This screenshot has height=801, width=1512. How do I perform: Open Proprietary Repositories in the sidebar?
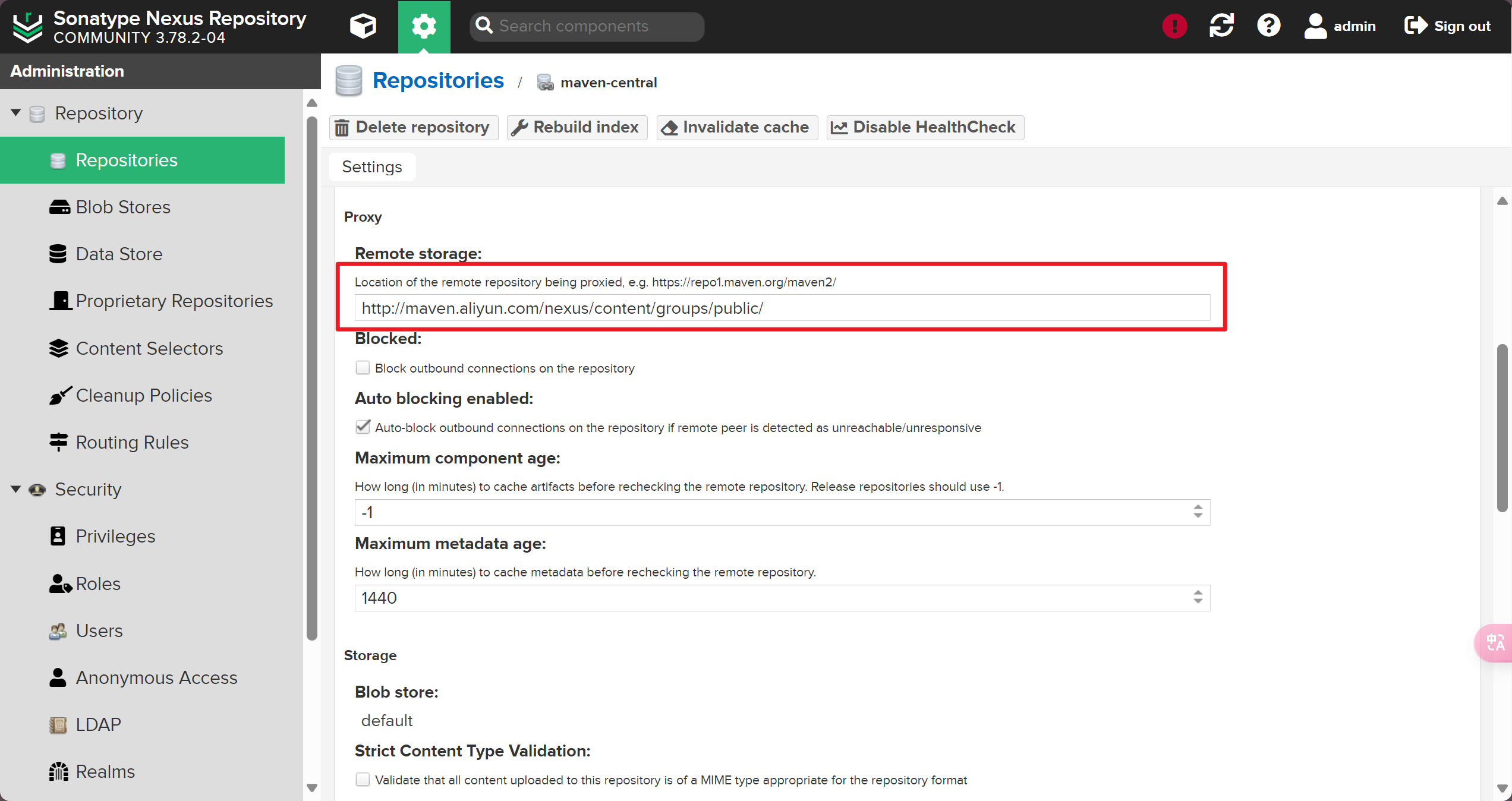(x=174, y=301)
